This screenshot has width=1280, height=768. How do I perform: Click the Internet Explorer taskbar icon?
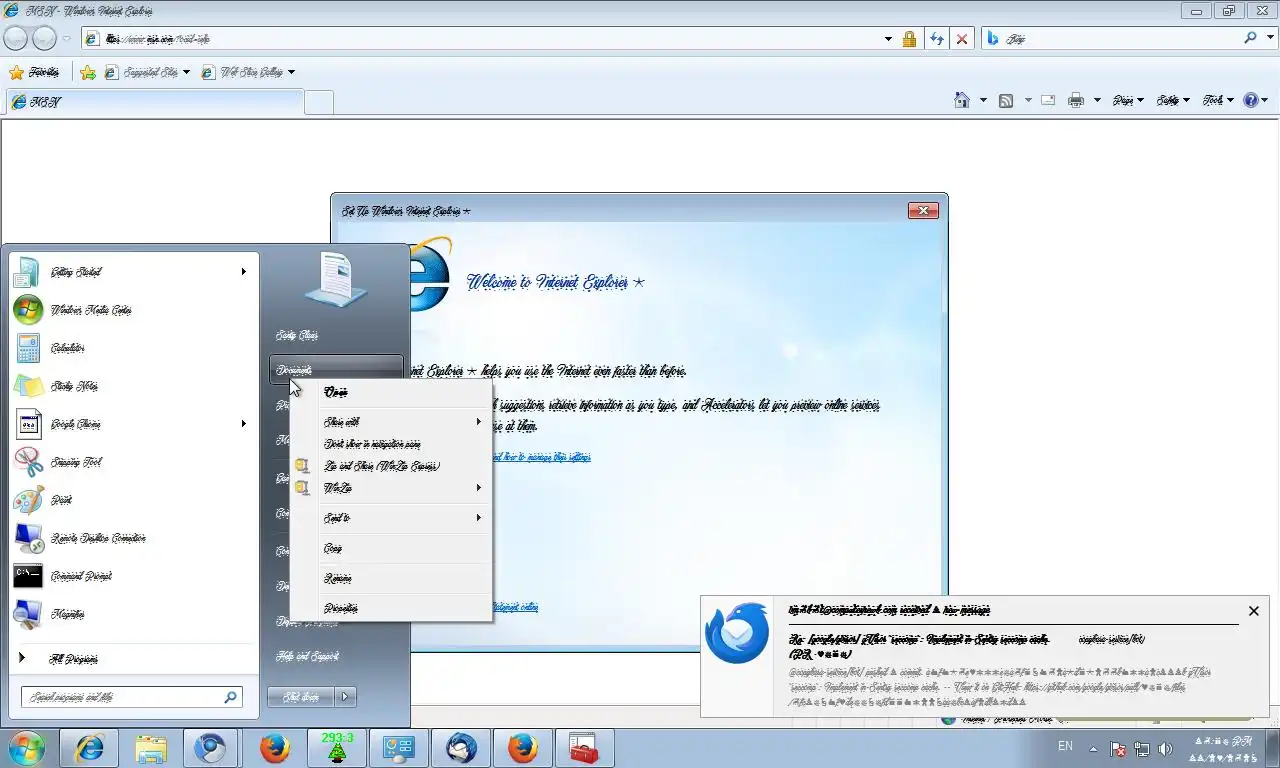click(90, 748)
